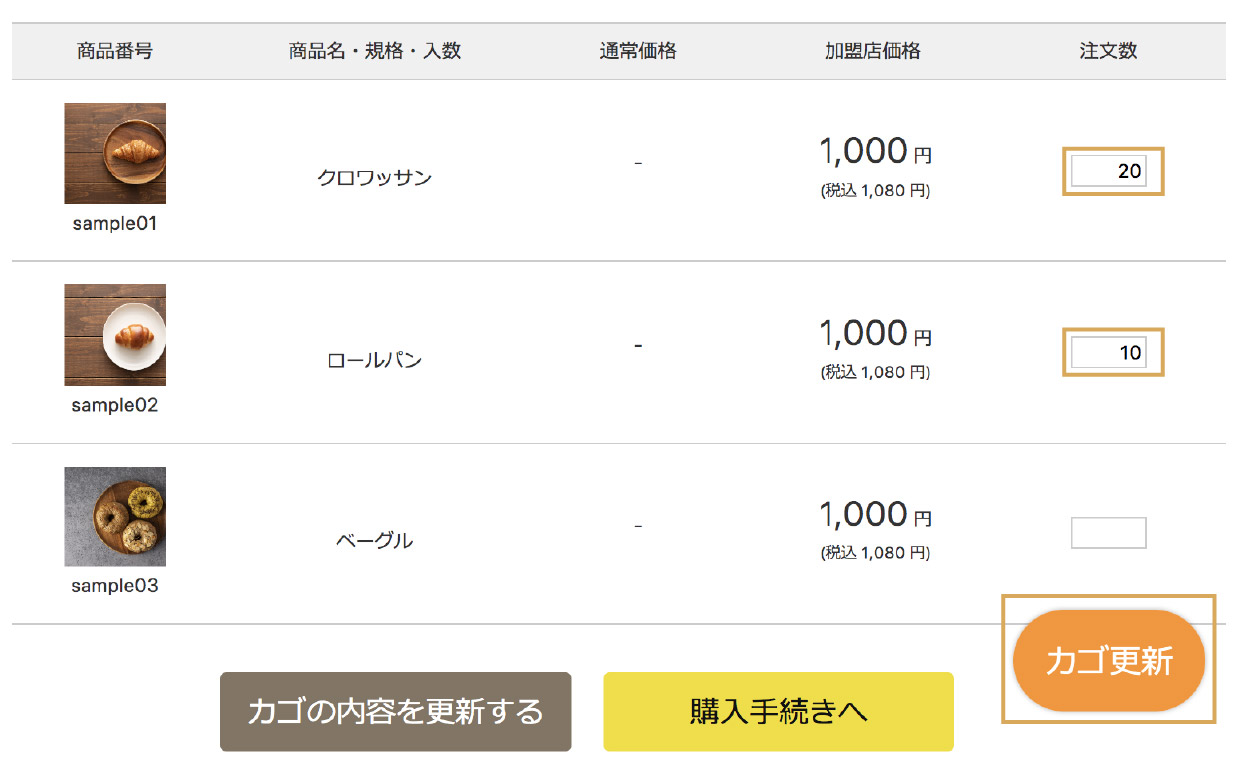Click the 加盟店価格 column heading

pos(873,51)
